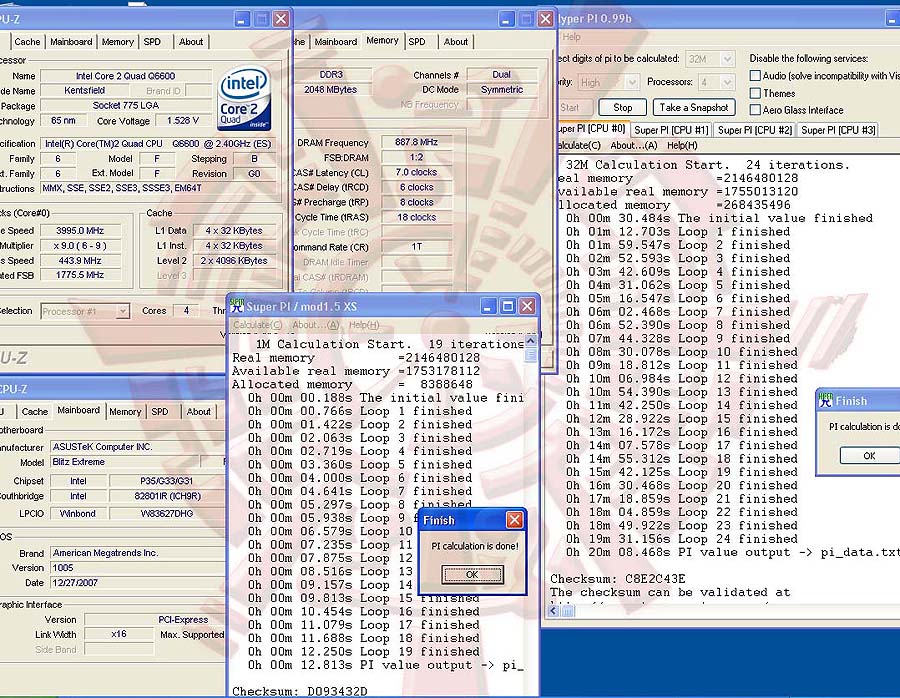Click the BIOS Date 12/27/2007 field
The image size is (900, 698).
click(137, 583)
